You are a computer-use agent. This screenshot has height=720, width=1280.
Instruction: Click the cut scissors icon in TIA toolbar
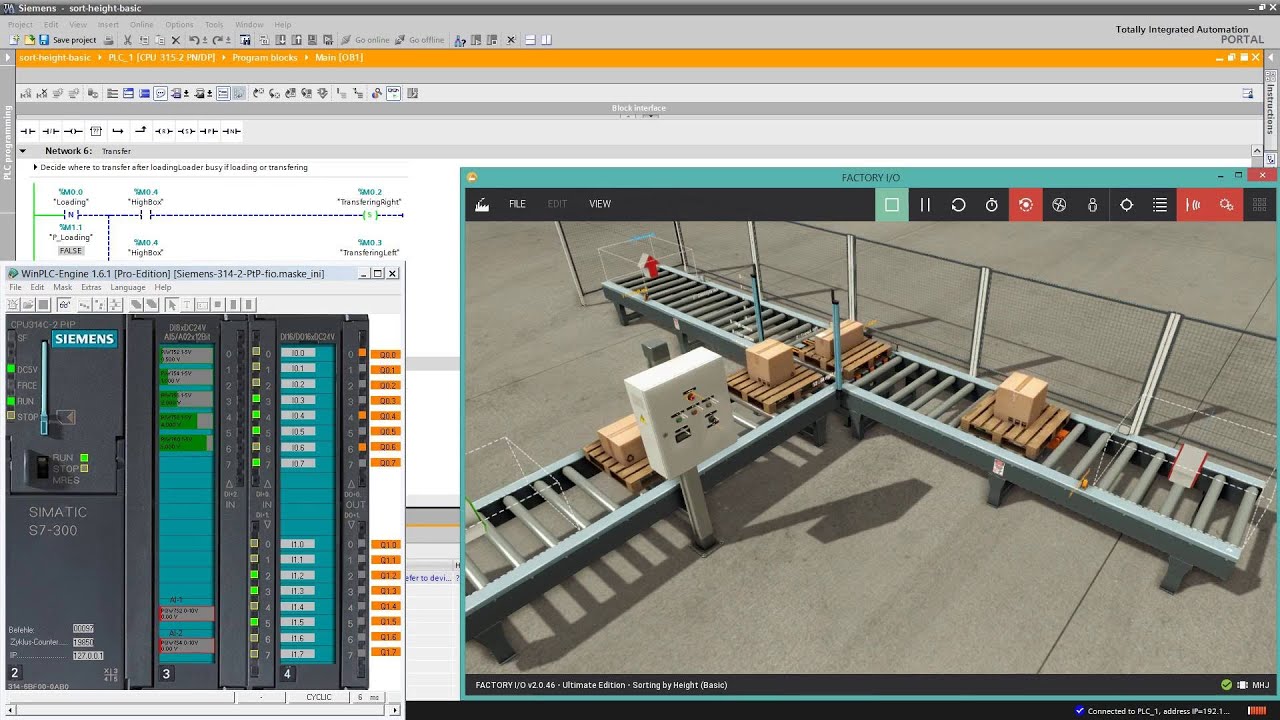(128, 40)
